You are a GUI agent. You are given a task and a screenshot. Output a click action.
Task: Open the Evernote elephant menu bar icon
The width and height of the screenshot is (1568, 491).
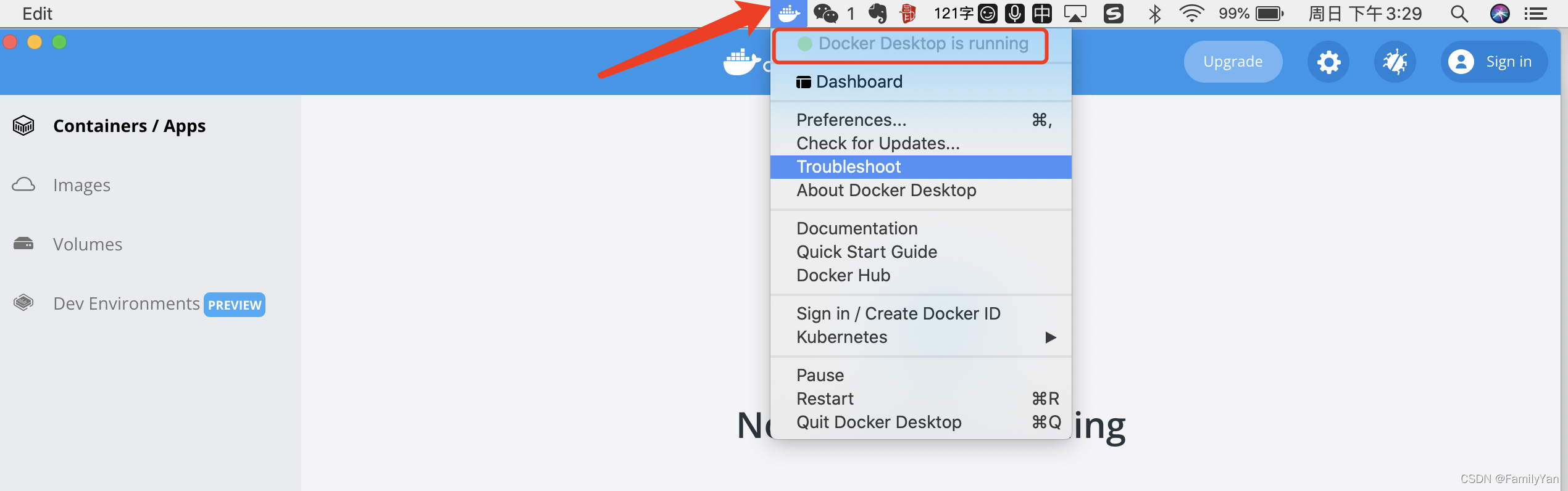click(877, 13)
